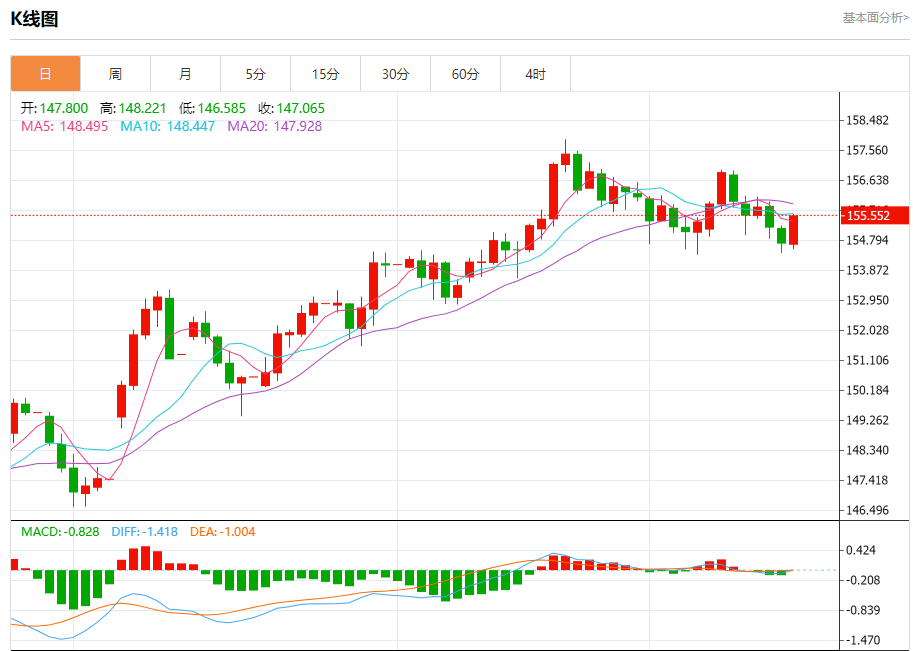913x651 pixels.
Task: Click the K线图 title heading
Action: (x=34, y=18)
